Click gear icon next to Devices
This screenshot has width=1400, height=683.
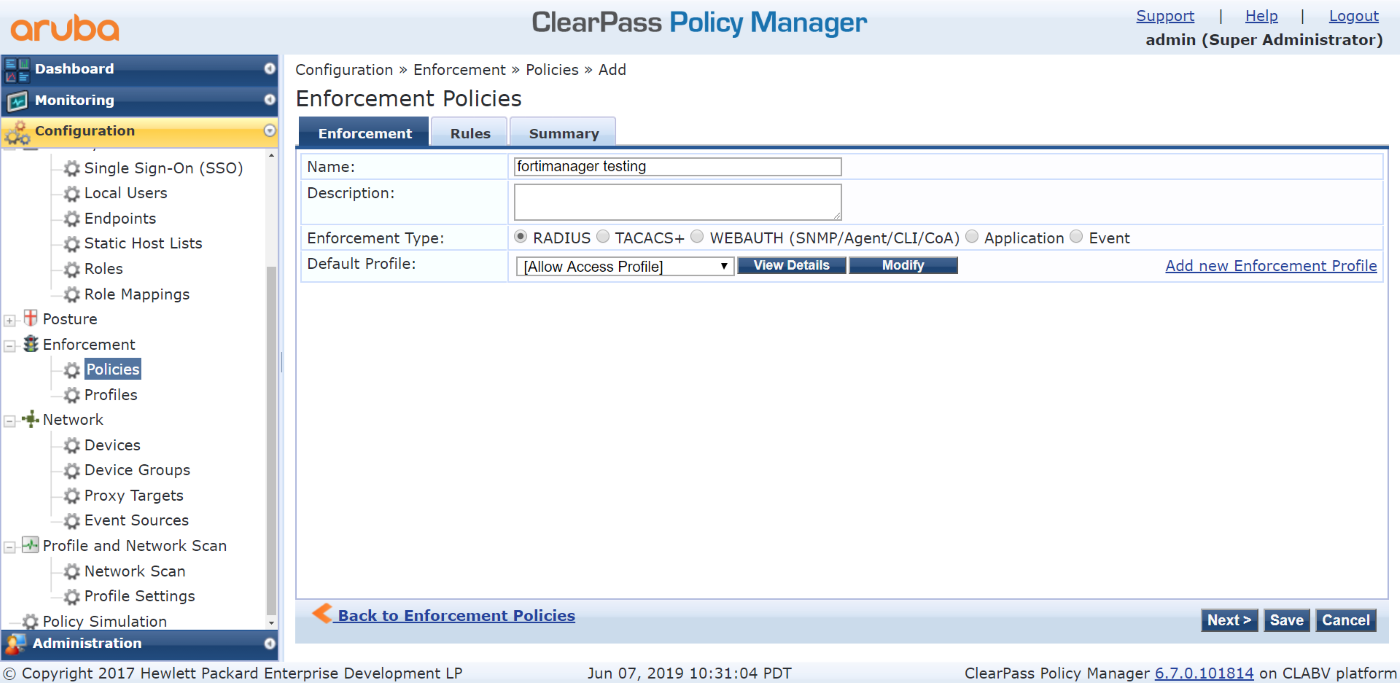pyautogui.click(x=72, y=446)
